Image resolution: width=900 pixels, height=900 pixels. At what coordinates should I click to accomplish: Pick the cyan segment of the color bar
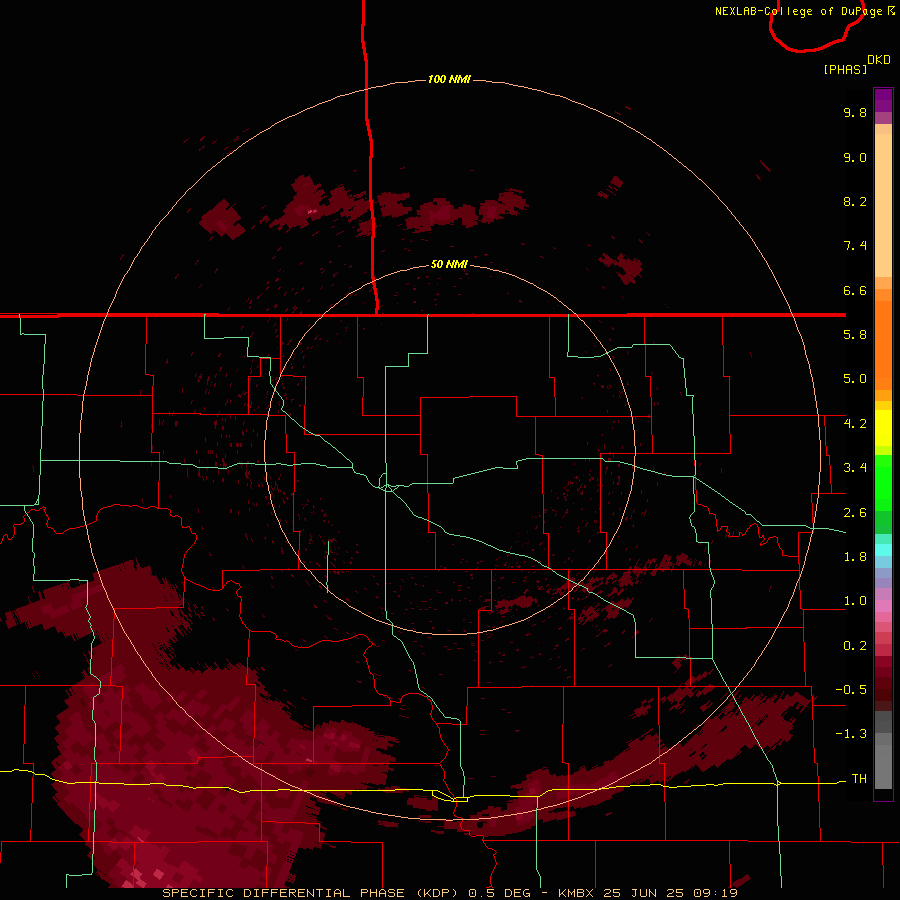tap(883, 550)
